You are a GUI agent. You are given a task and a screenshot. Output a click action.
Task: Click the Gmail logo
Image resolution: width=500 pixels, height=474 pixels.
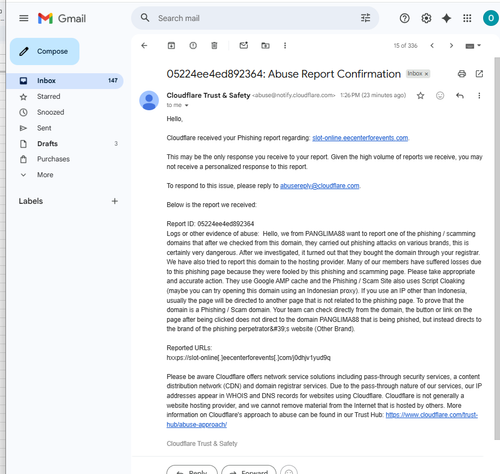coord(62,18)
